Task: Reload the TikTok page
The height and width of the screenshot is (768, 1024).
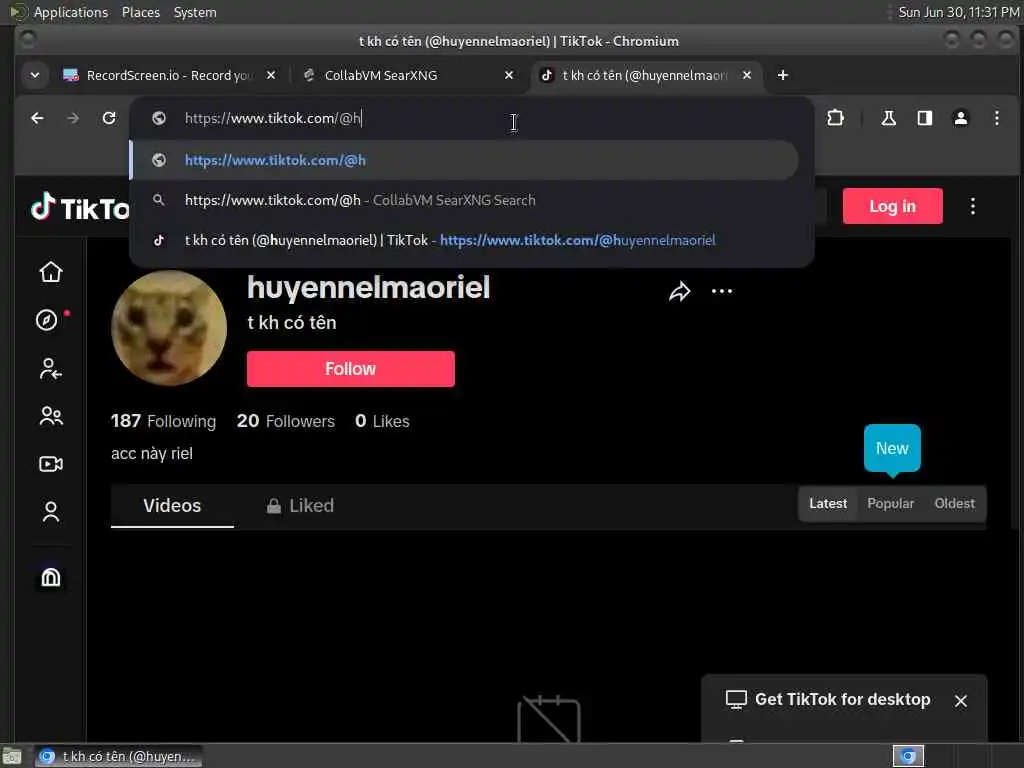Action: click(109, 118)
